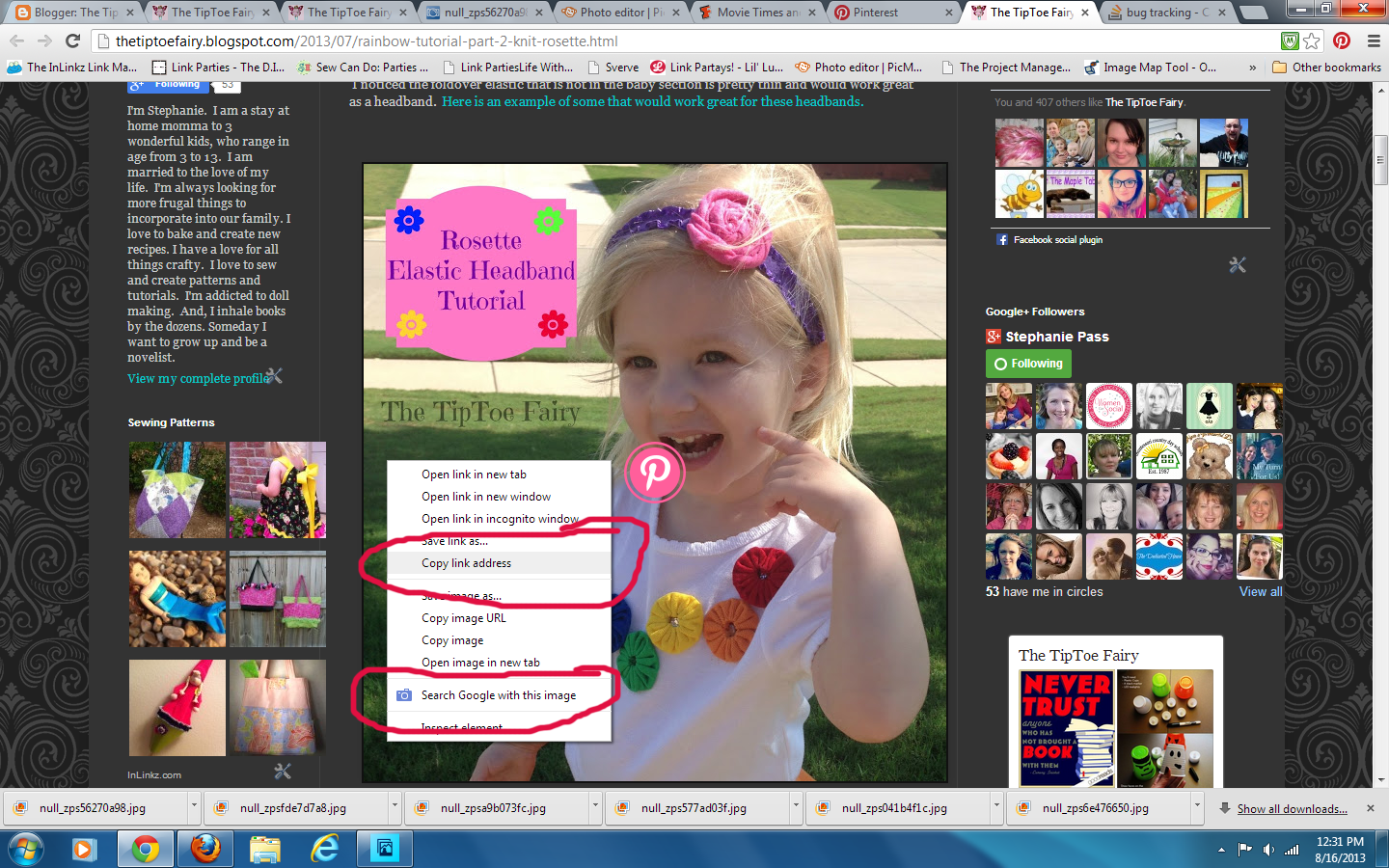Bookmark this page using the star icon
Viewport: 1389px width, 868px height.
1311,42
